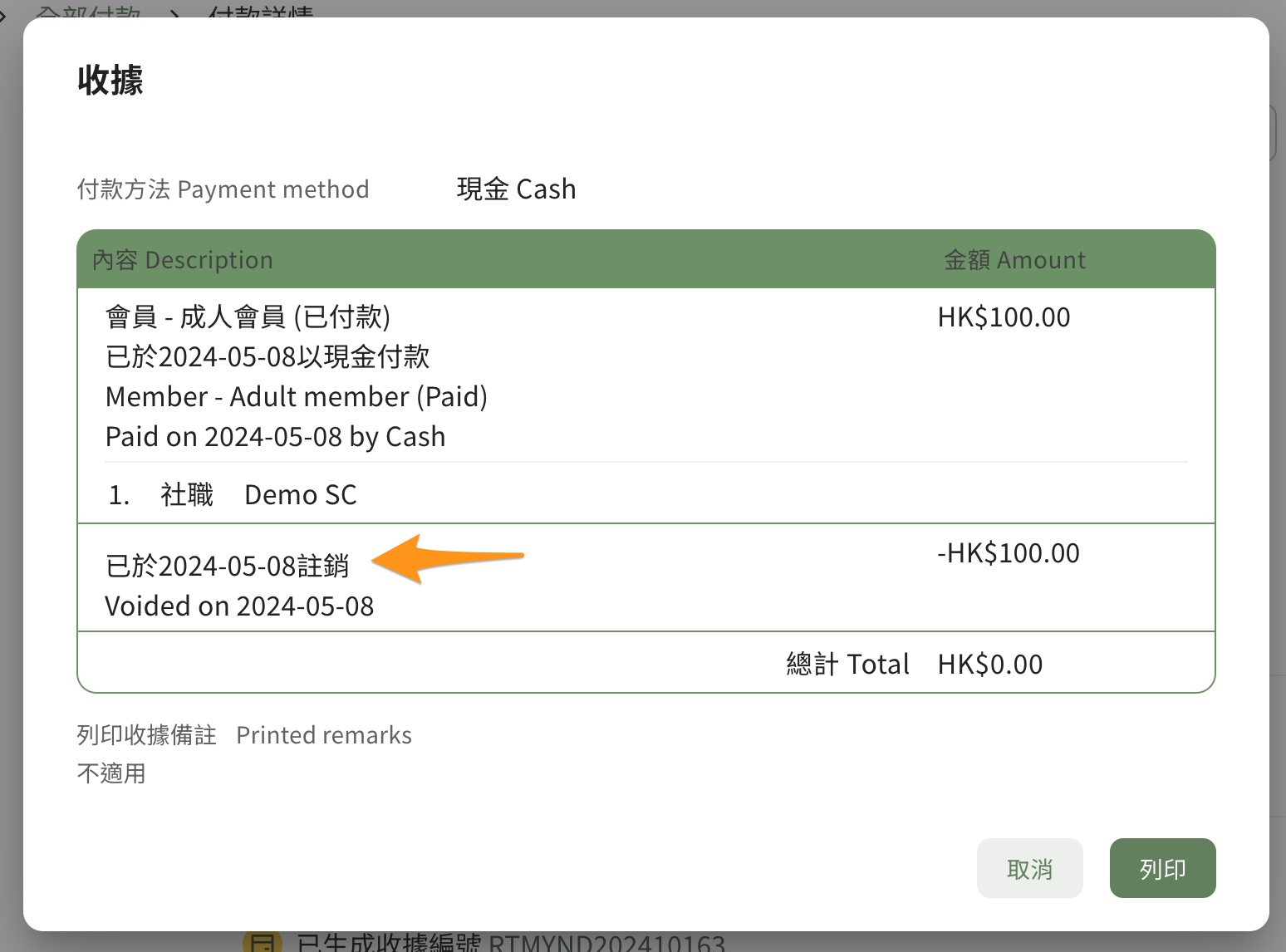Click the Printed remarks label
The width and height of the screenshot is (1286, 952).
click(324, 735)
